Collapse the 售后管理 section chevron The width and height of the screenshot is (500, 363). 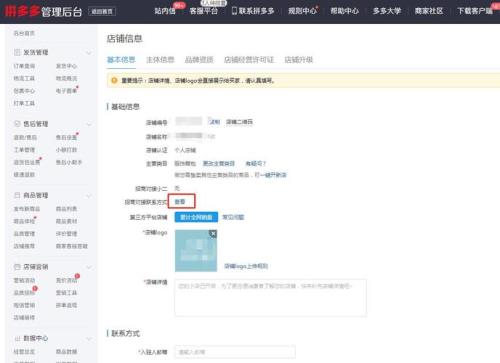pos(89,124)
